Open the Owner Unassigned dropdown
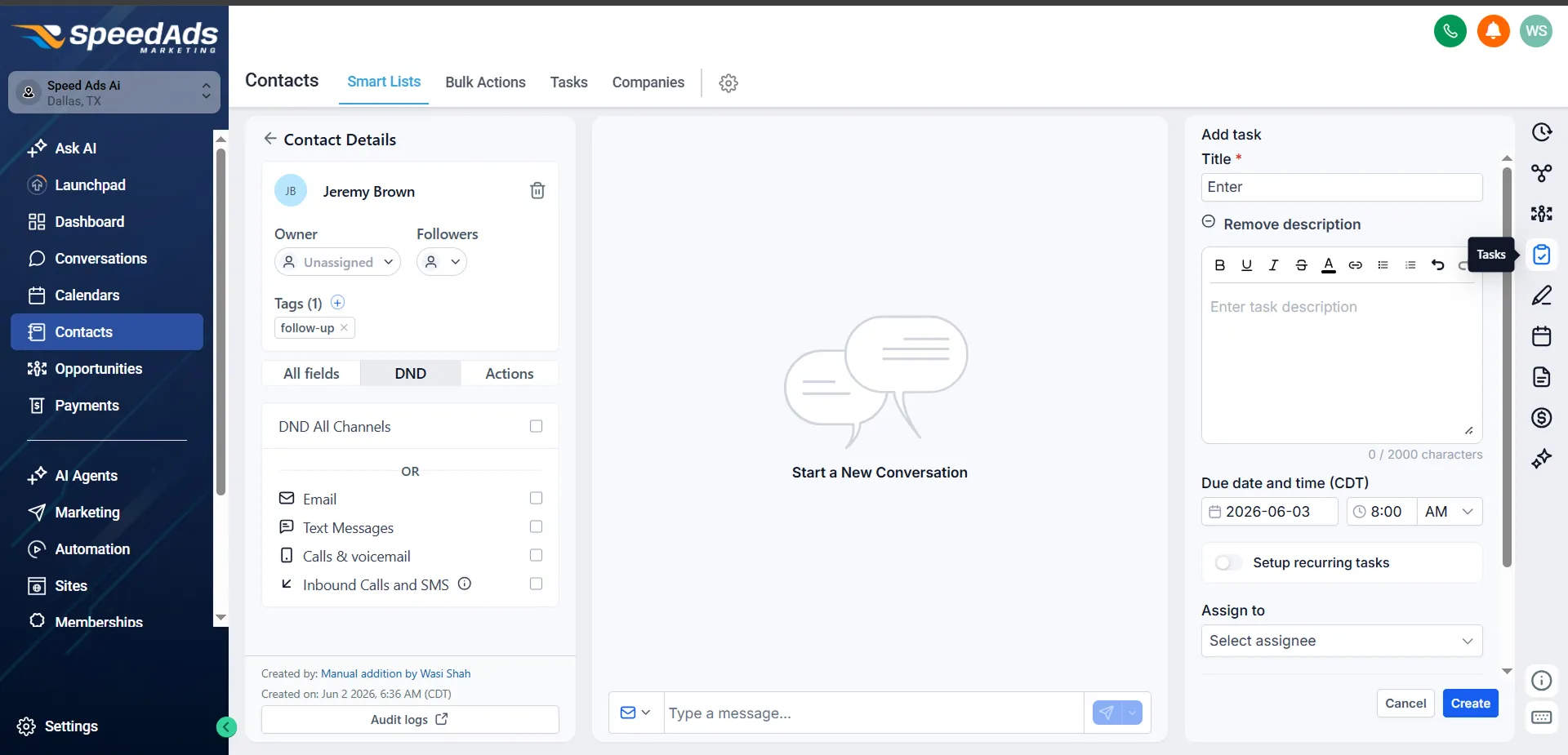Viewport: 1568px width, 755px height. tap(337, 262)
